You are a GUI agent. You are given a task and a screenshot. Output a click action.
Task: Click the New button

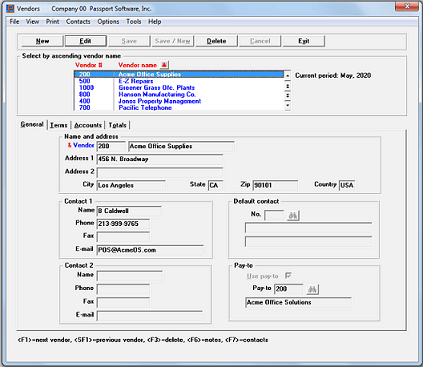tap(42, 41)
